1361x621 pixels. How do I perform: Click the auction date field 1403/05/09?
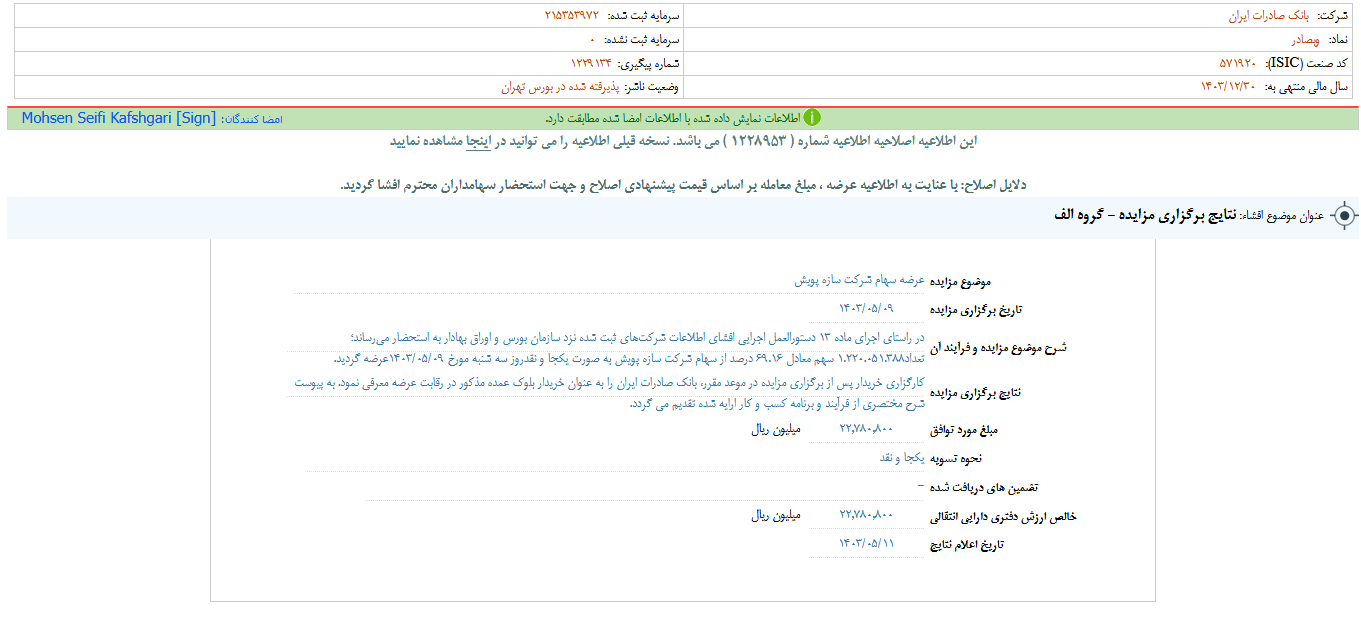click(x=866, y=309)
